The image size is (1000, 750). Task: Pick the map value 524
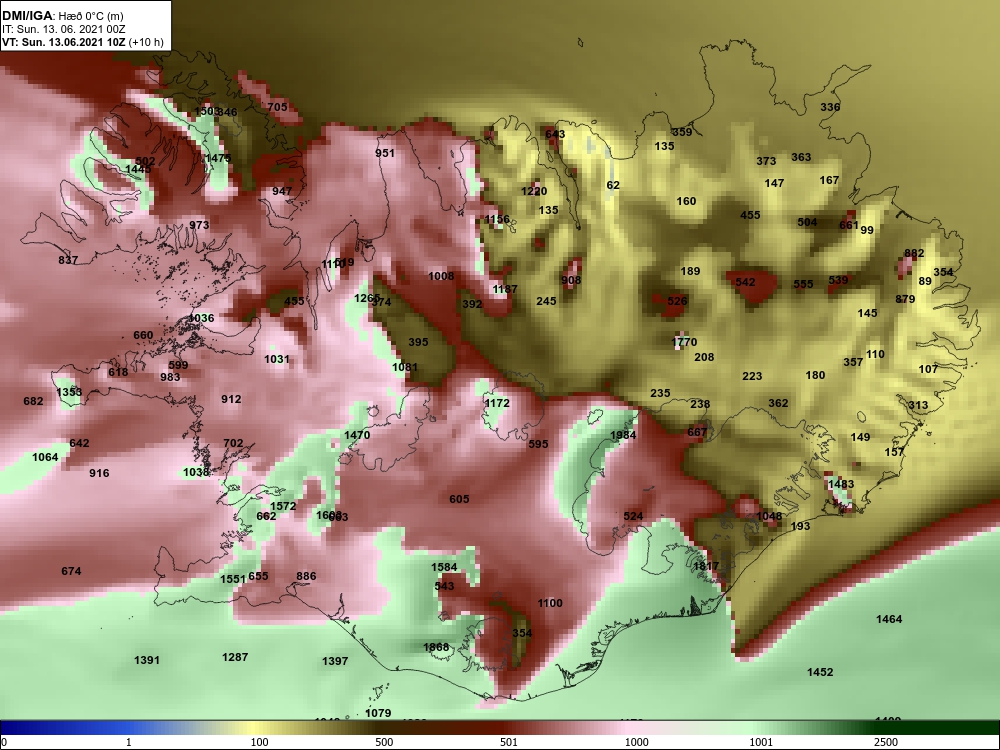[633, 517]
